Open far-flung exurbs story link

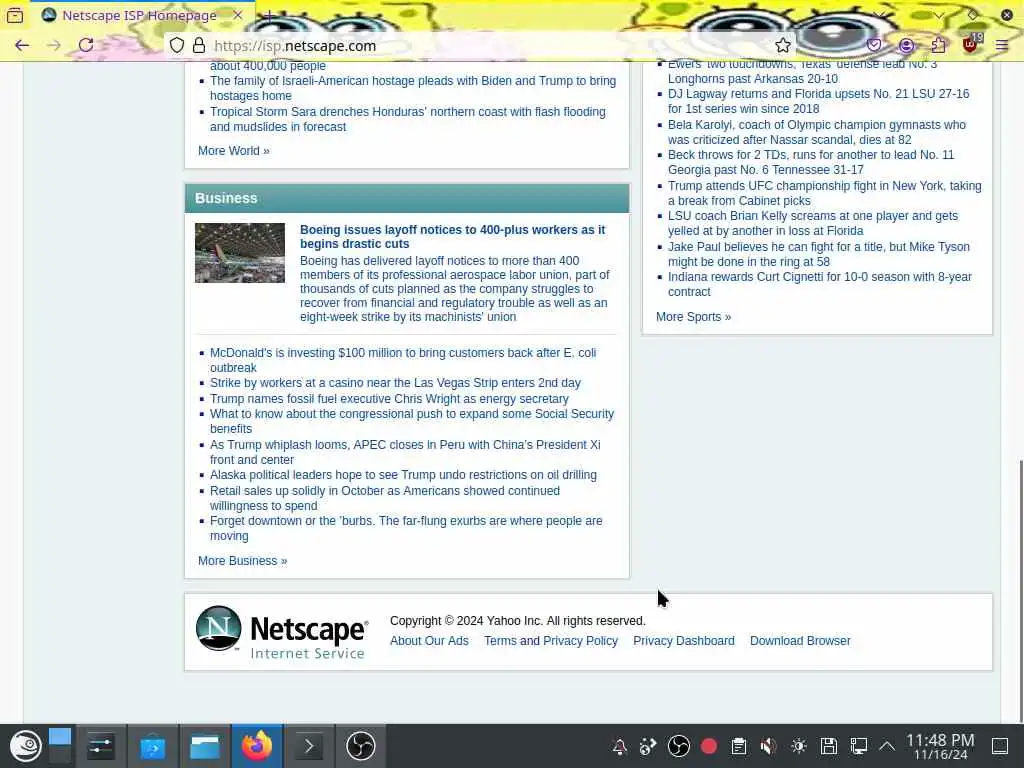[406, 528]
